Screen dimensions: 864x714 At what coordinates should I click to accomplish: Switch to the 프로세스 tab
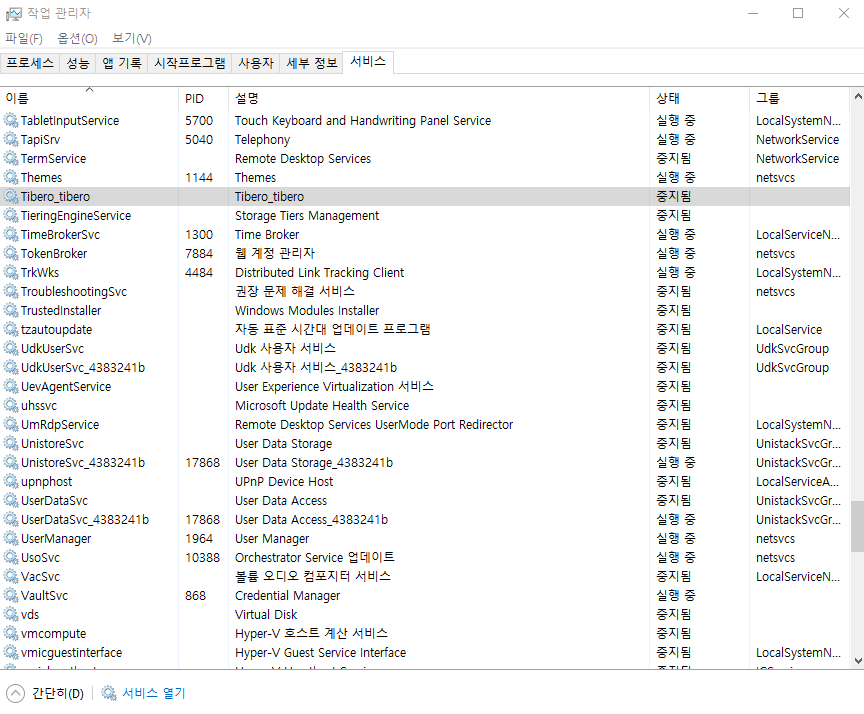coord(30,63)
